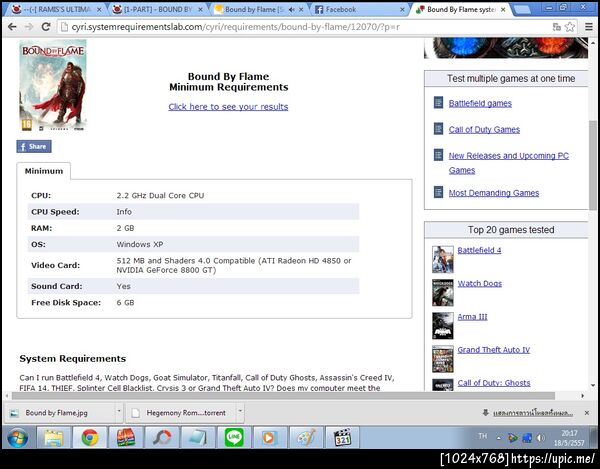Expand options for Bound by Flame.jpg download
Screen dimensions: 600x469
click(x=119, y=412)
